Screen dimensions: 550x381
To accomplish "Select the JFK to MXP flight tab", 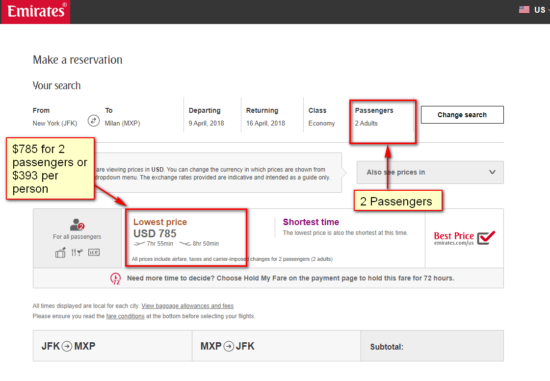I will [x=113, y=346].
